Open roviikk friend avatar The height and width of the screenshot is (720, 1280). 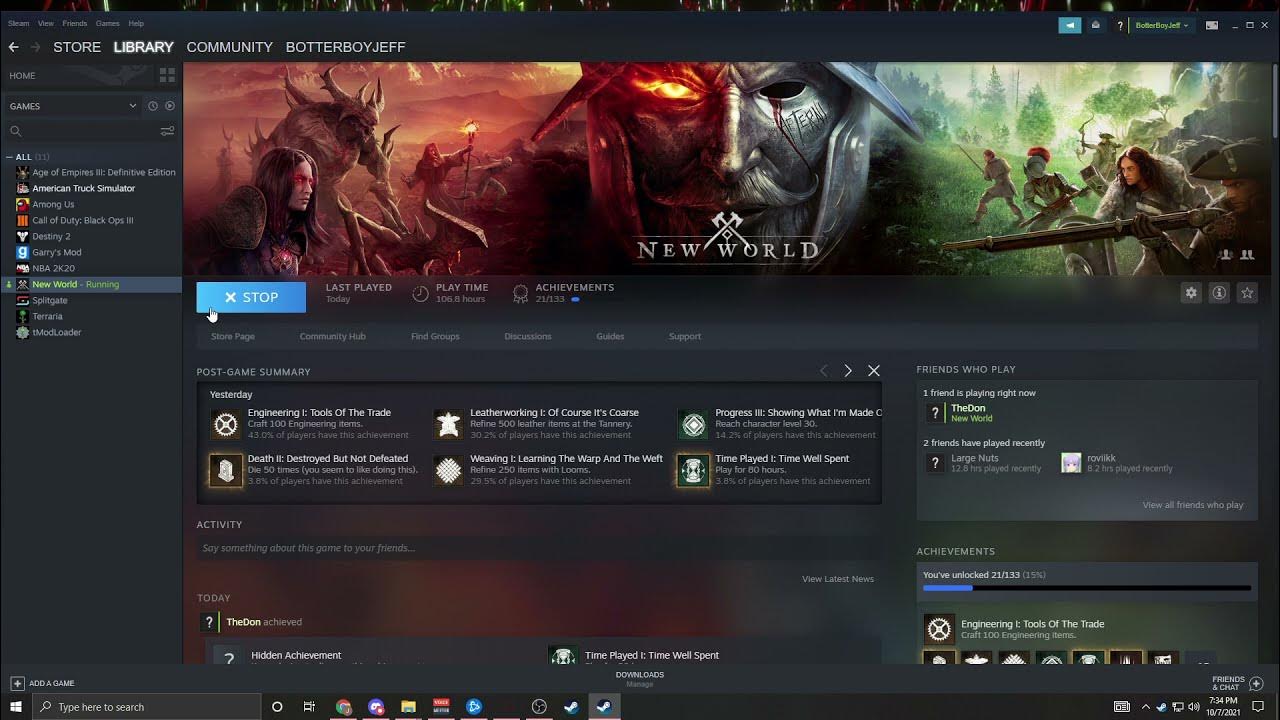click(x=1071, y=463)
